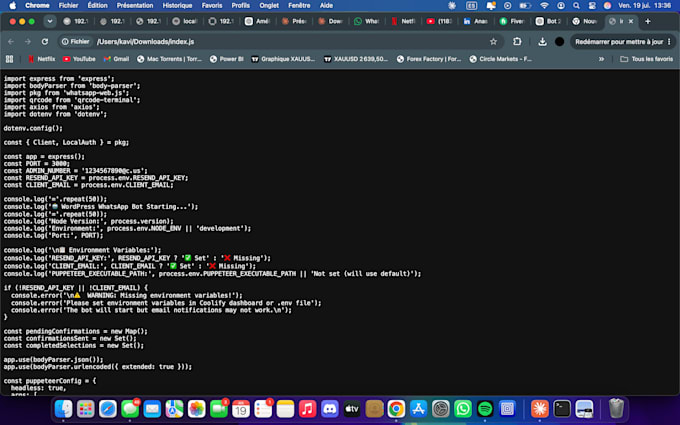The image size is (680, 425).
Task: Open Mail from the Dock
Action: click(x=152, y=409)
